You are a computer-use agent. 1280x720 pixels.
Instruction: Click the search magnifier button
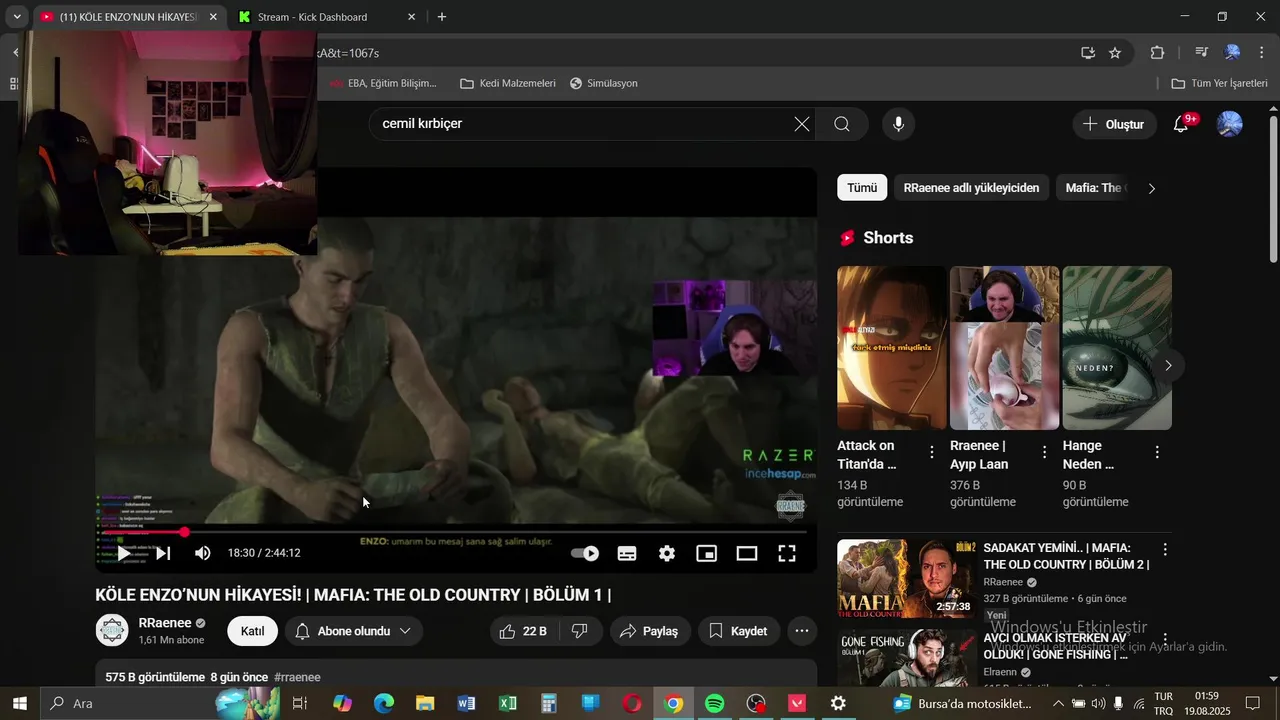click(842, 124)
